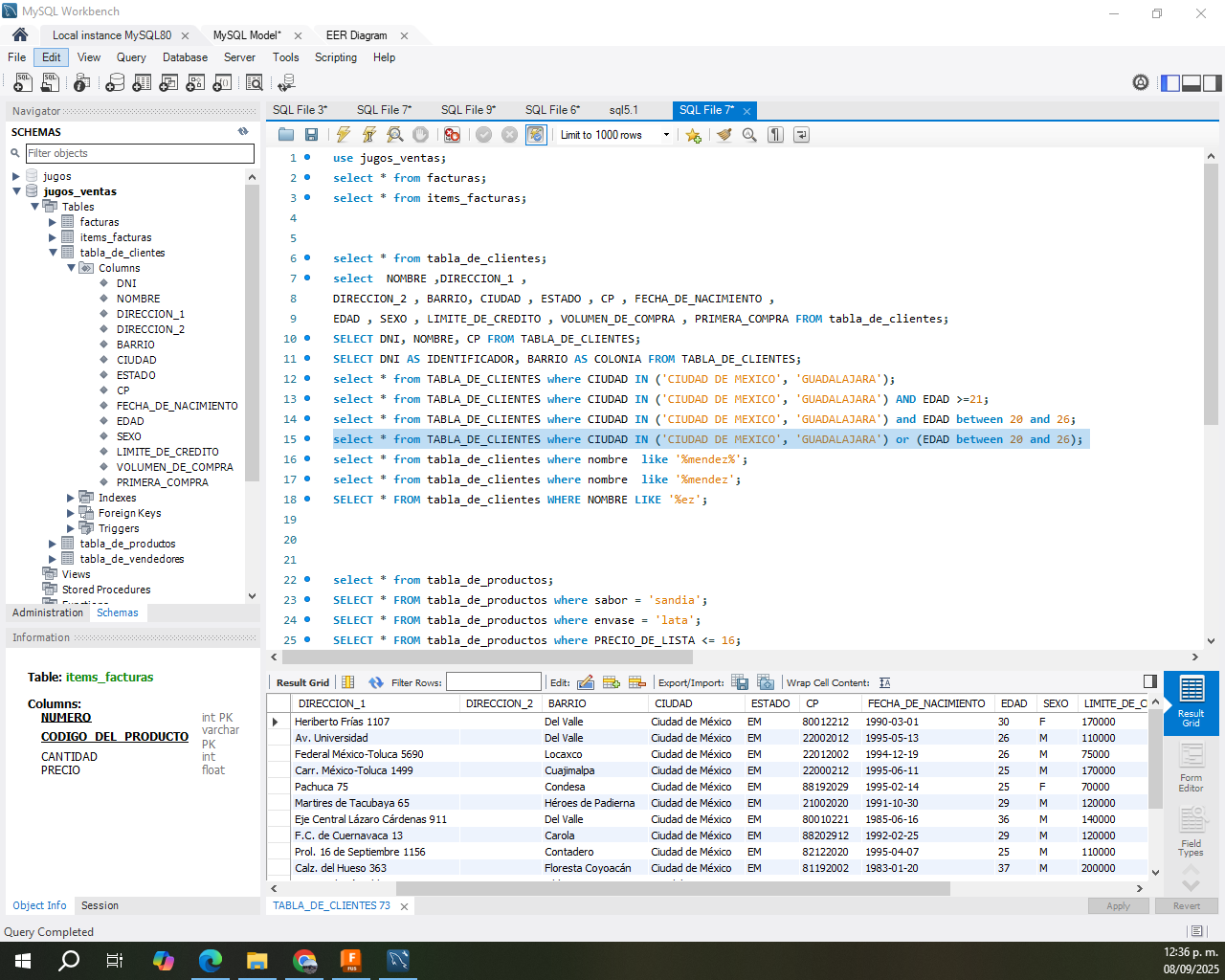Execute the selected SQL statement (lightning)
Image resolution: width=1225 pixels, height=980 pixels.
point(344,135)
